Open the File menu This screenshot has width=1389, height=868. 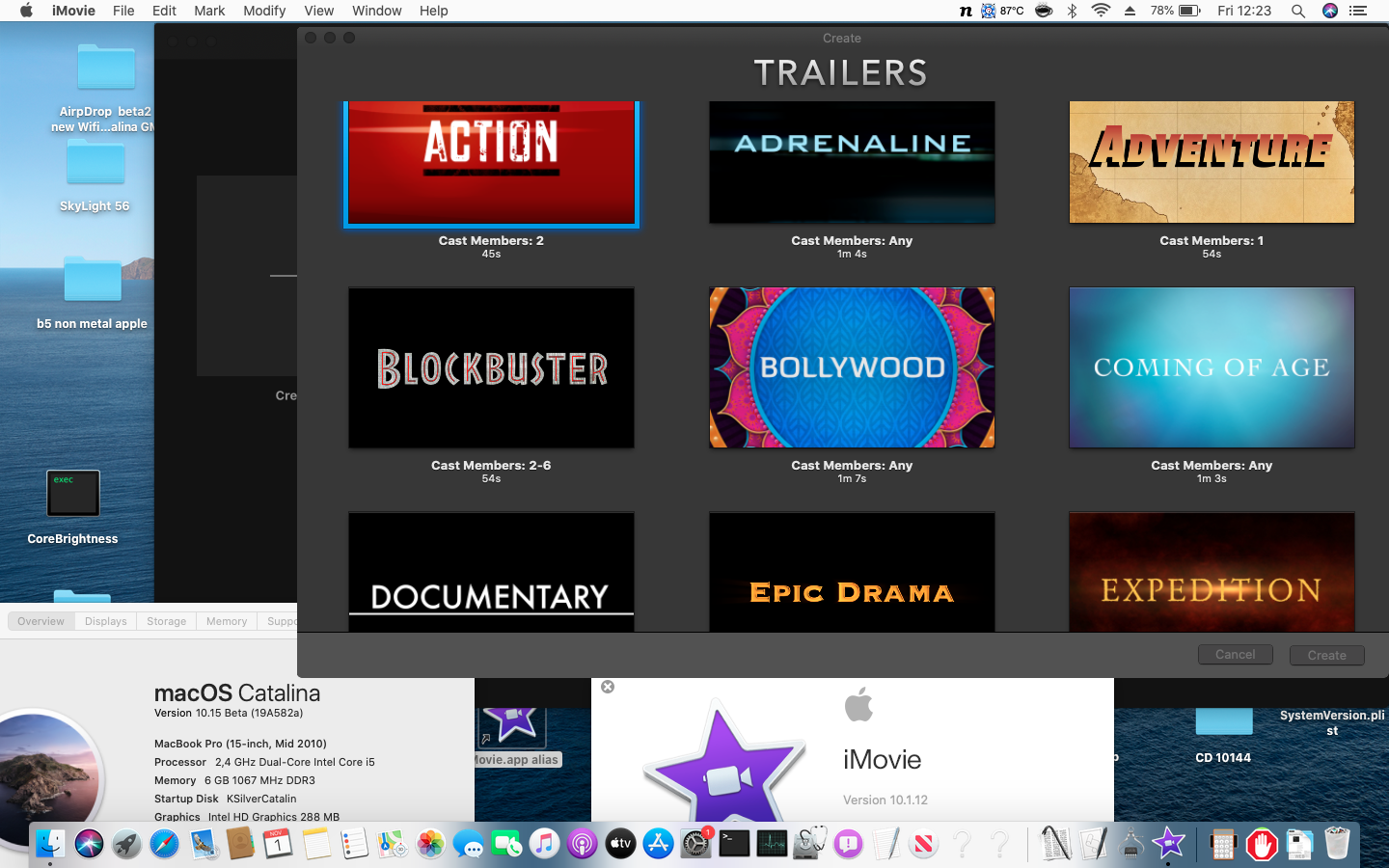[x=123, y=11]
